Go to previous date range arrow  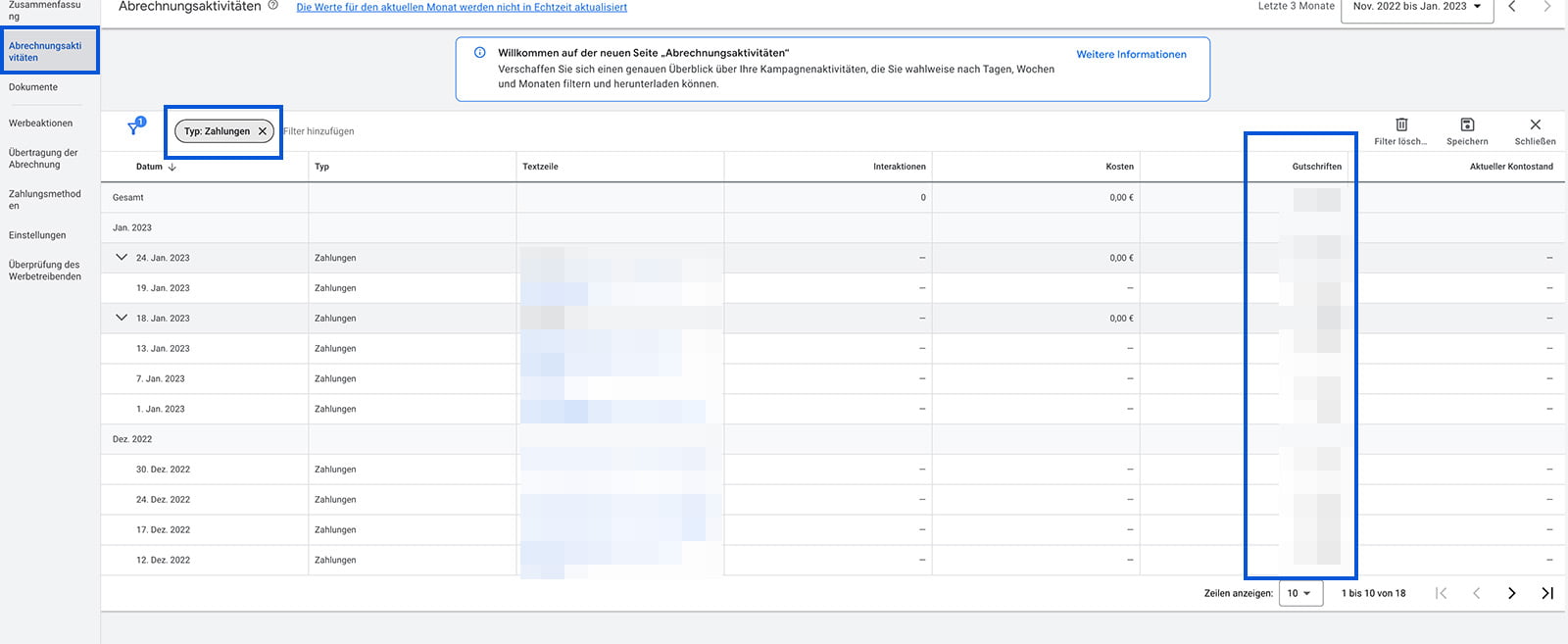coord(1512,7)
